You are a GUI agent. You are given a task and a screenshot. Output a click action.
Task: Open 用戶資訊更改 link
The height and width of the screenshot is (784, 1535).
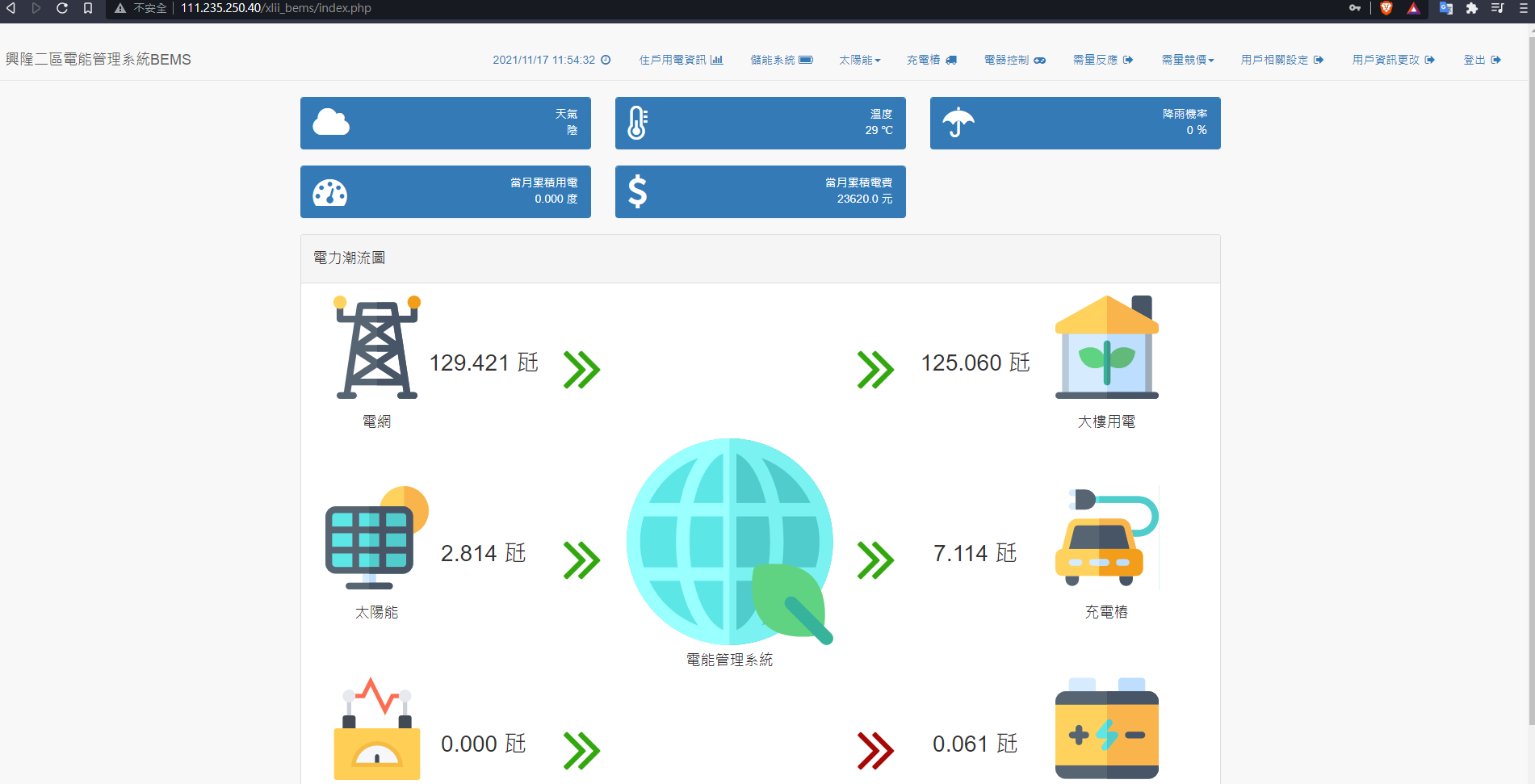[1394, 60]
